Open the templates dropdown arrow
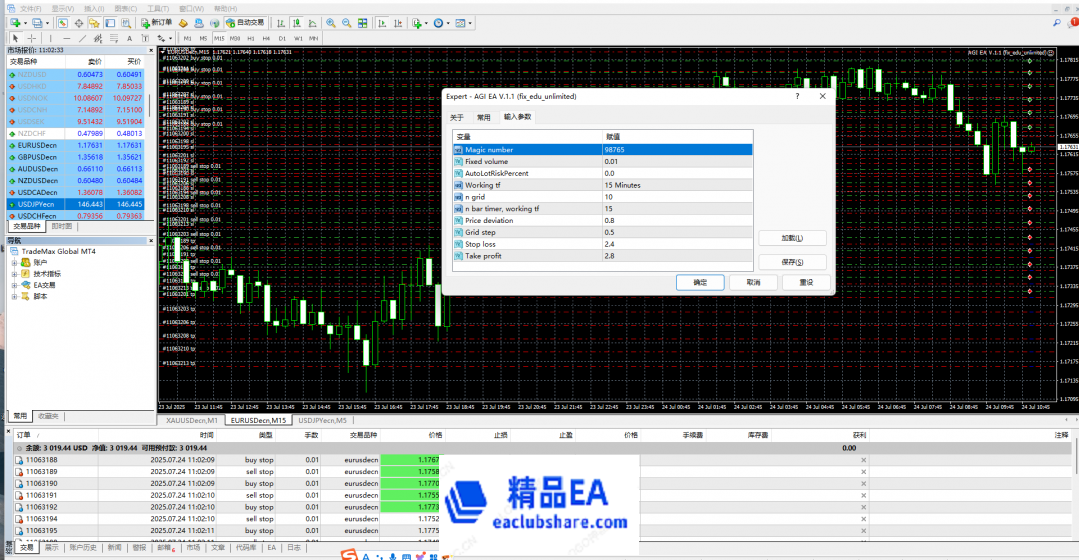The width and height of the screenshot is (1079, 560). tap(470, 23)
